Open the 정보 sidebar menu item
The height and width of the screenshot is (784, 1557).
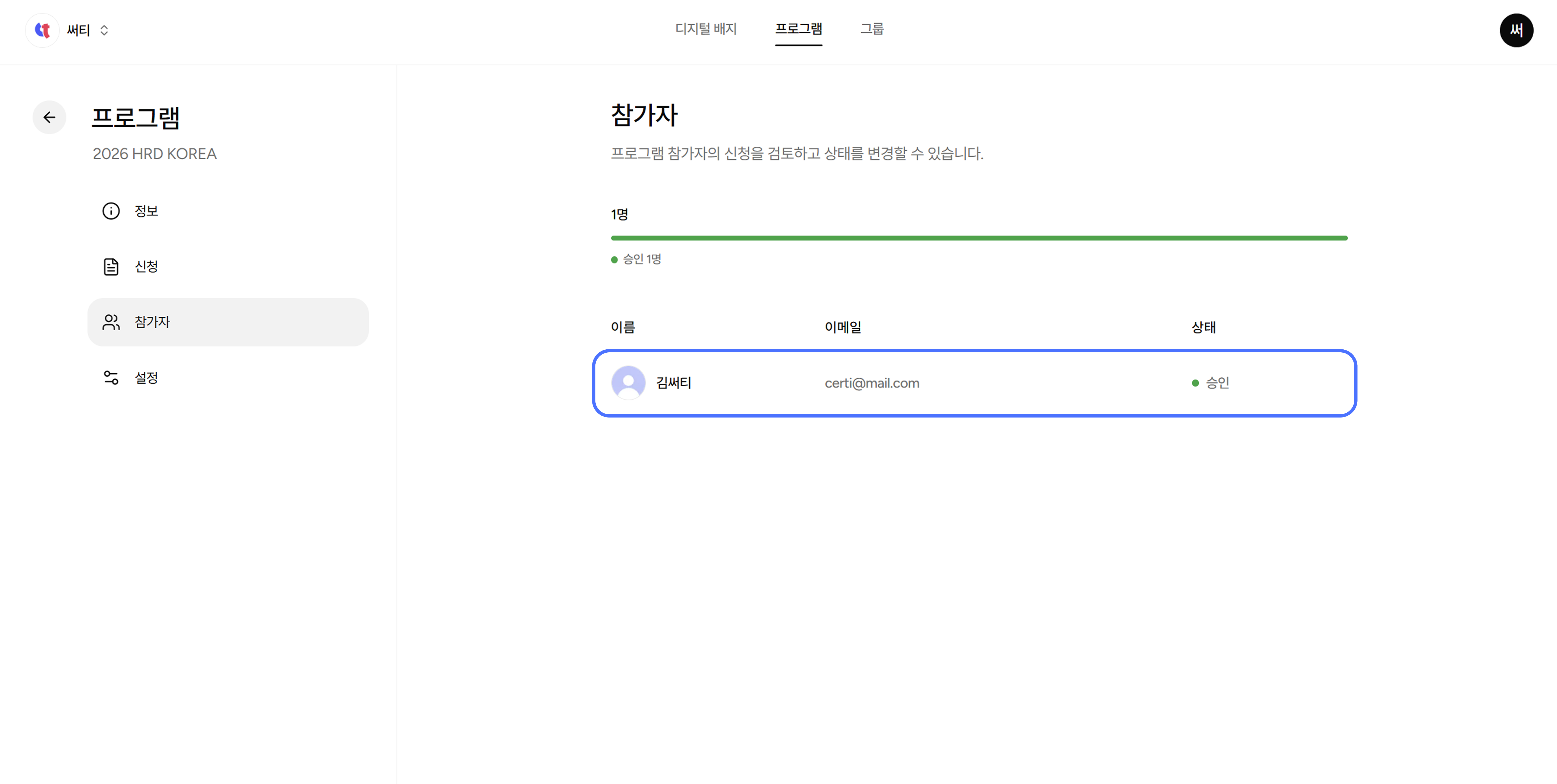pyautogui.click(x=228, y=211)
